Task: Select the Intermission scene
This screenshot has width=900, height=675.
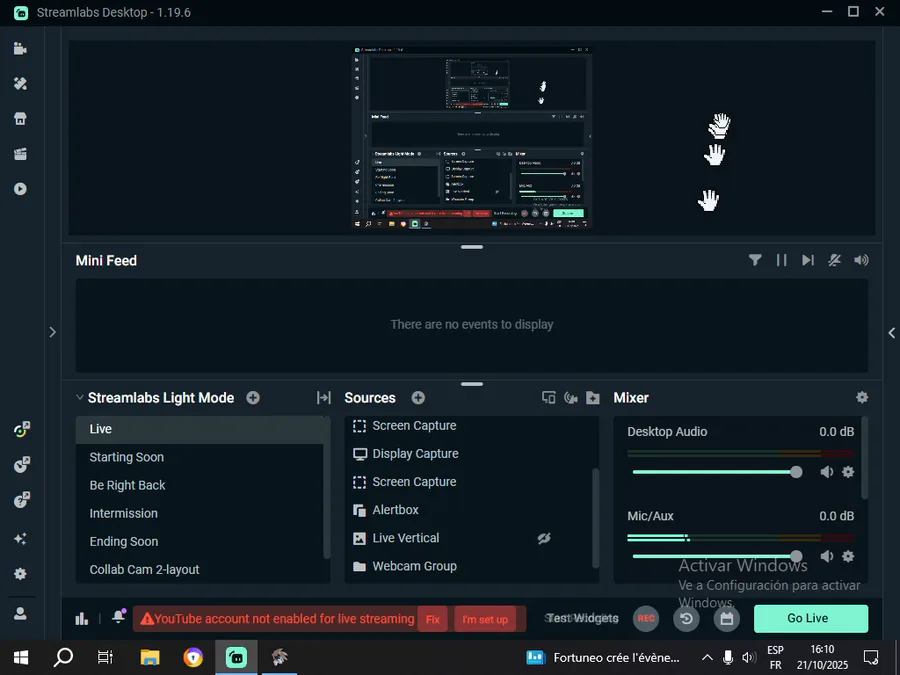Action: 200,514
